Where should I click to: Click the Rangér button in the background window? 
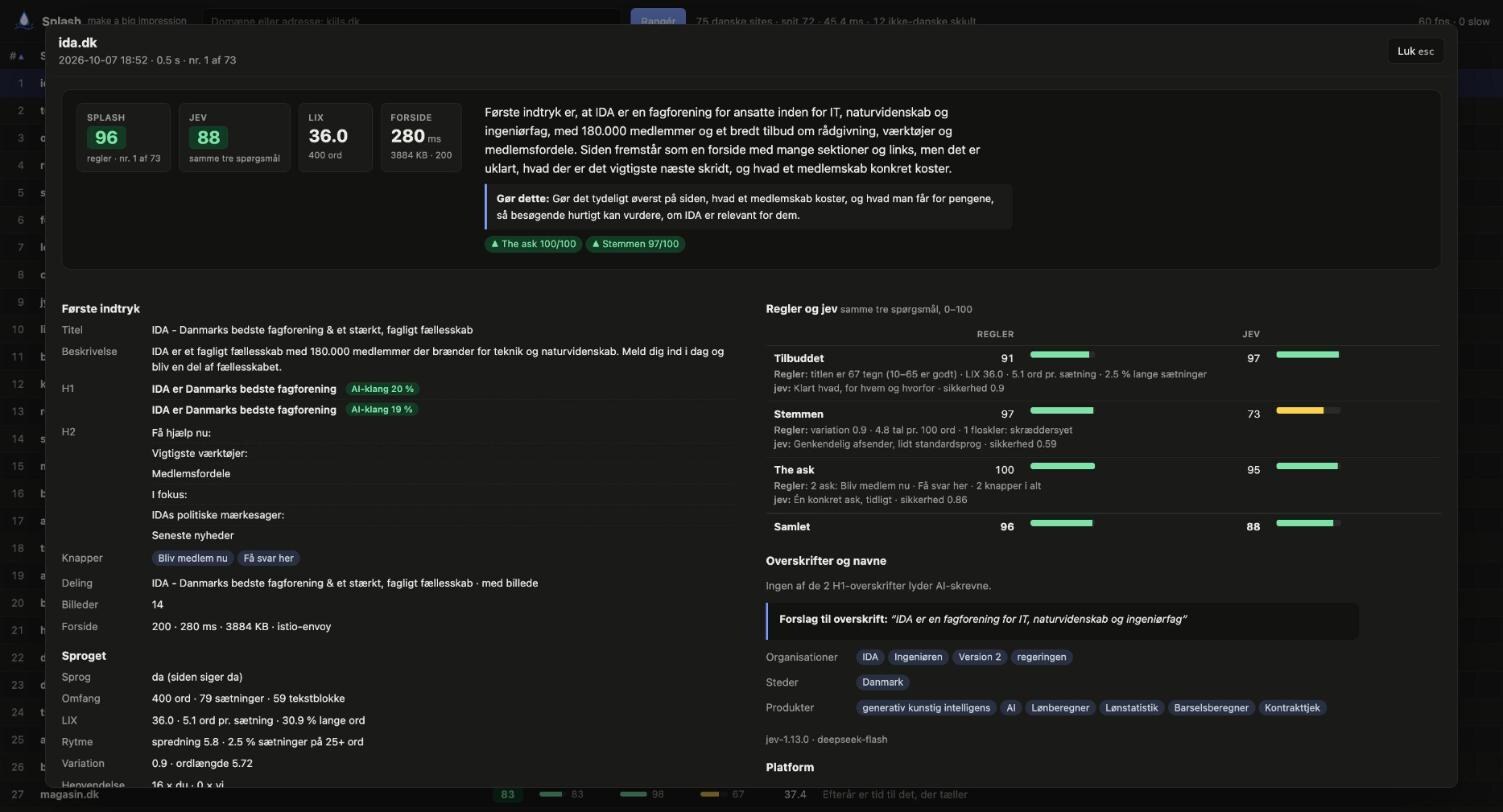658,20
